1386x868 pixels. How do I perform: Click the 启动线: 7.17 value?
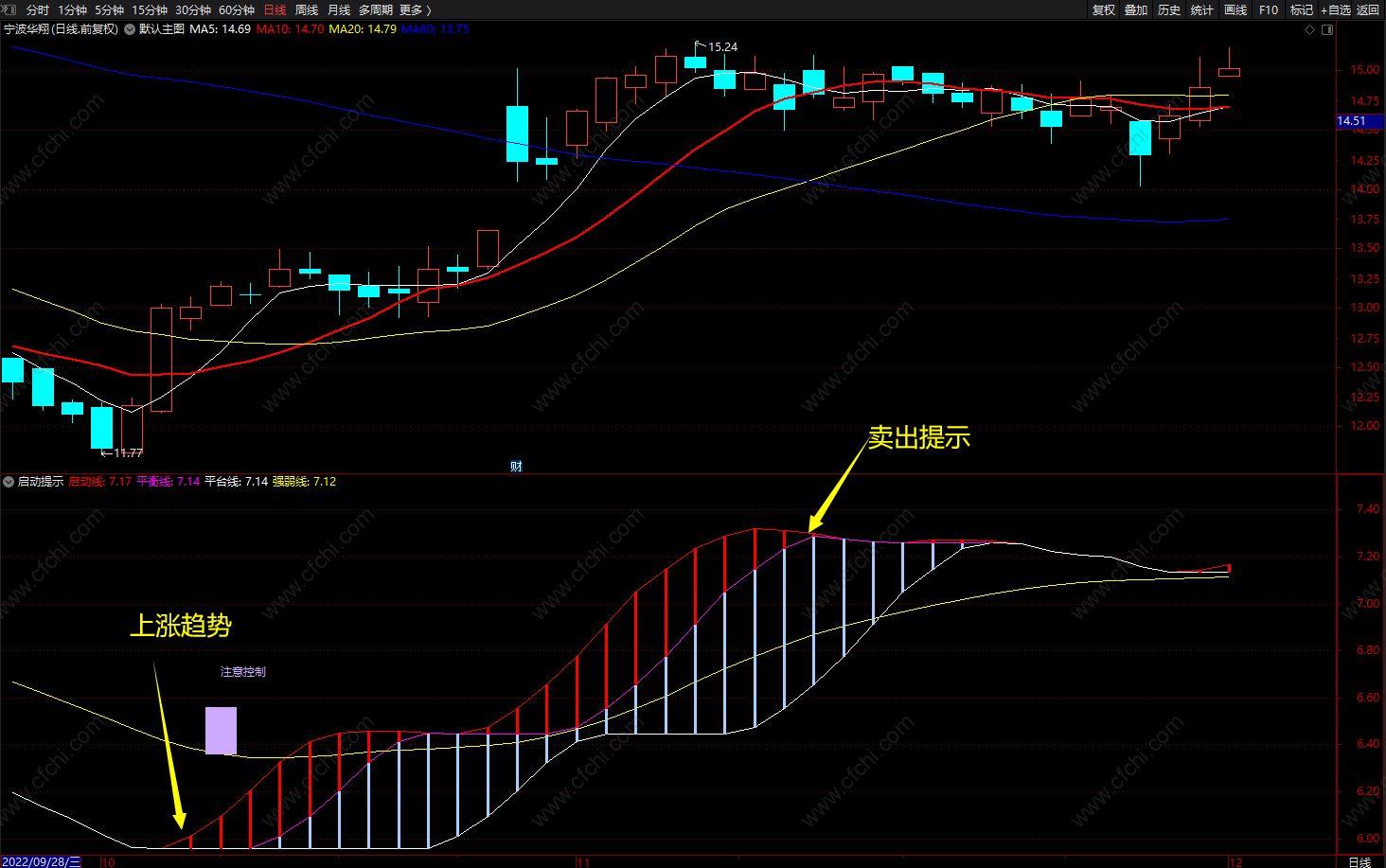coord(100,482)
